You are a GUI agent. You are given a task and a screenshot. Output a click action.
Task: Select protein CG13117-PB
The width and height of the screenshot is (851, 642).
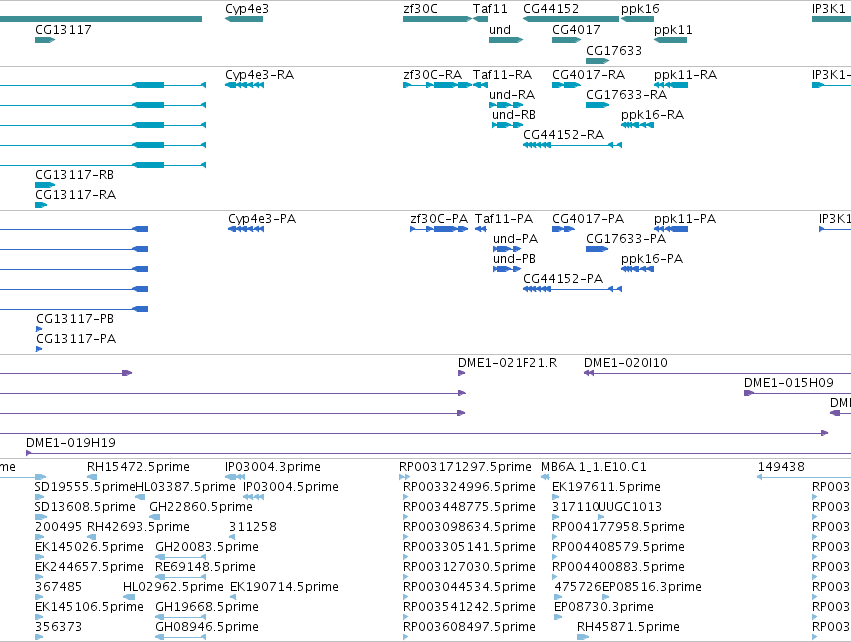pyautogui.click(x=39, y=329)
